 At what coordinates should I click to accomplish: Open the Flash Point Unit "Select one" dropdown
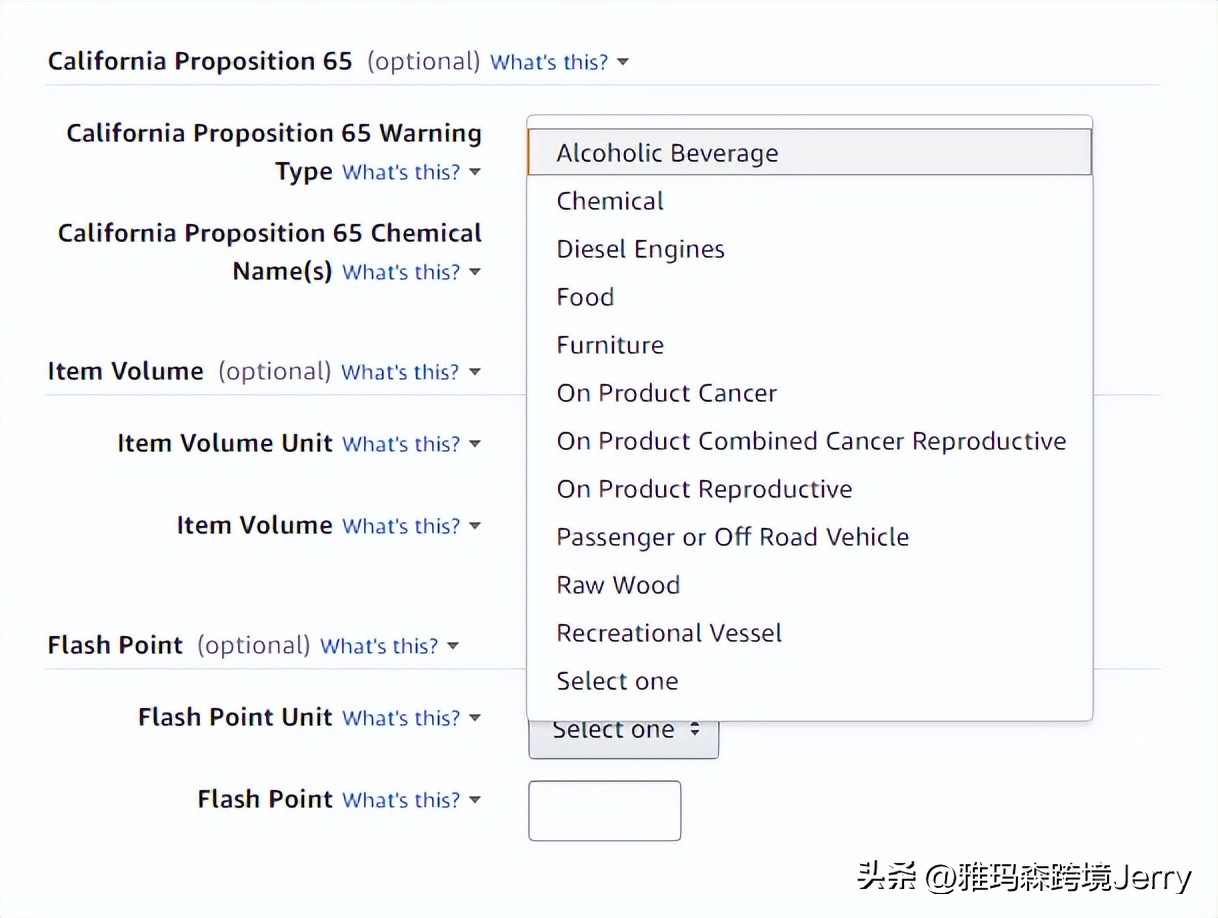tap(623, 730)
